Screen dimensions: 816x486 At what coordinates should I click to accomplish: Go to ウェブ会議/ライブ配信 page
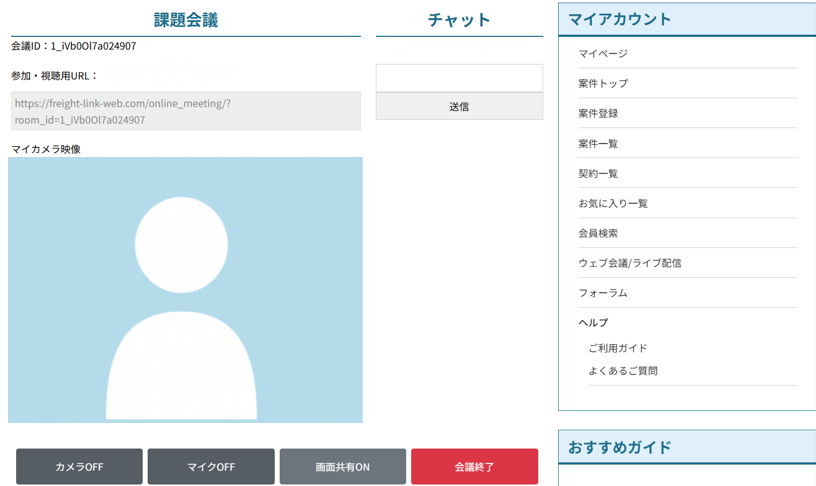tap(630, 263)
